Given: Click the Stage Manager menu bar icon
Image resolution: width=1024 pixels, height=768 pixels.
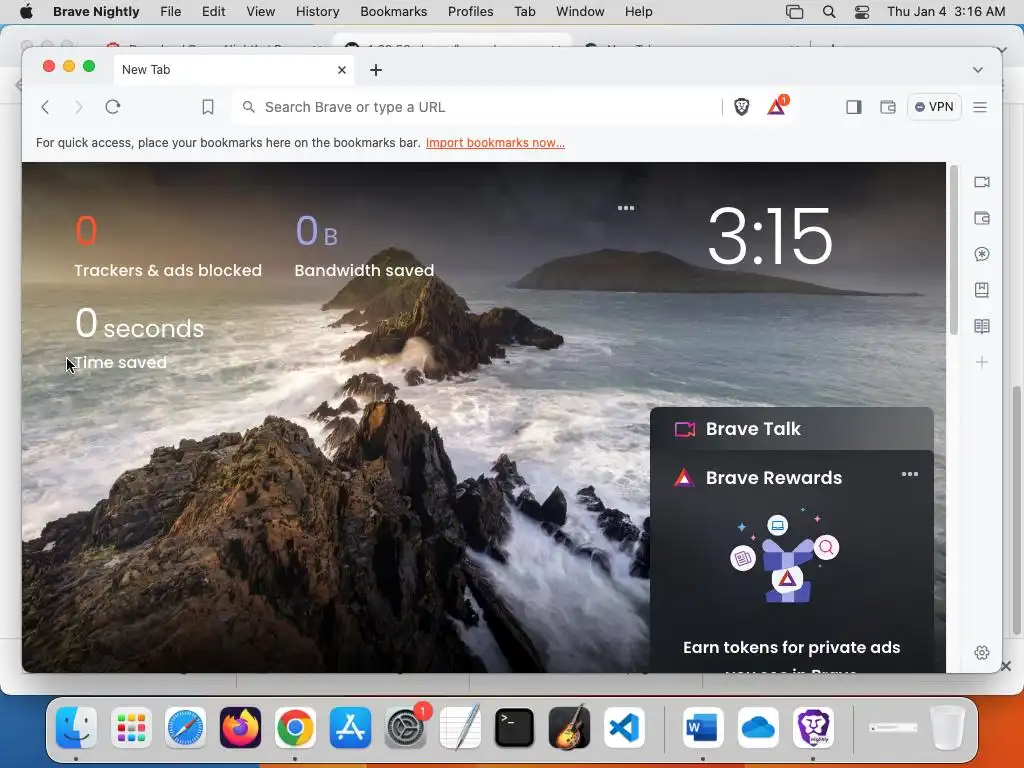Looking at the screenshot, I should 794,12.
